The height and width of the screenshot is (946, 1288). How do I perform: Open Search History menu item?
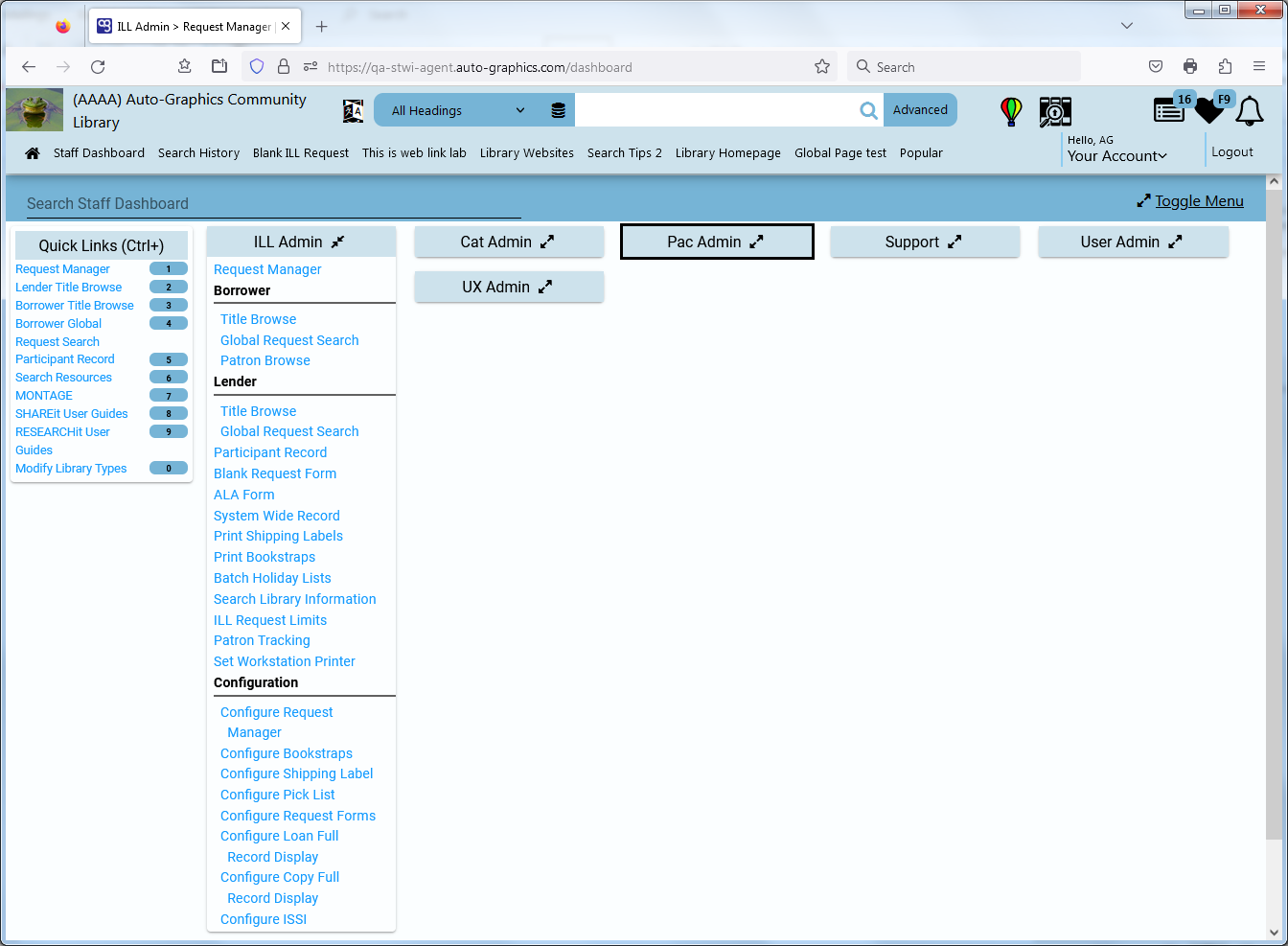click(x=198, y=153)
